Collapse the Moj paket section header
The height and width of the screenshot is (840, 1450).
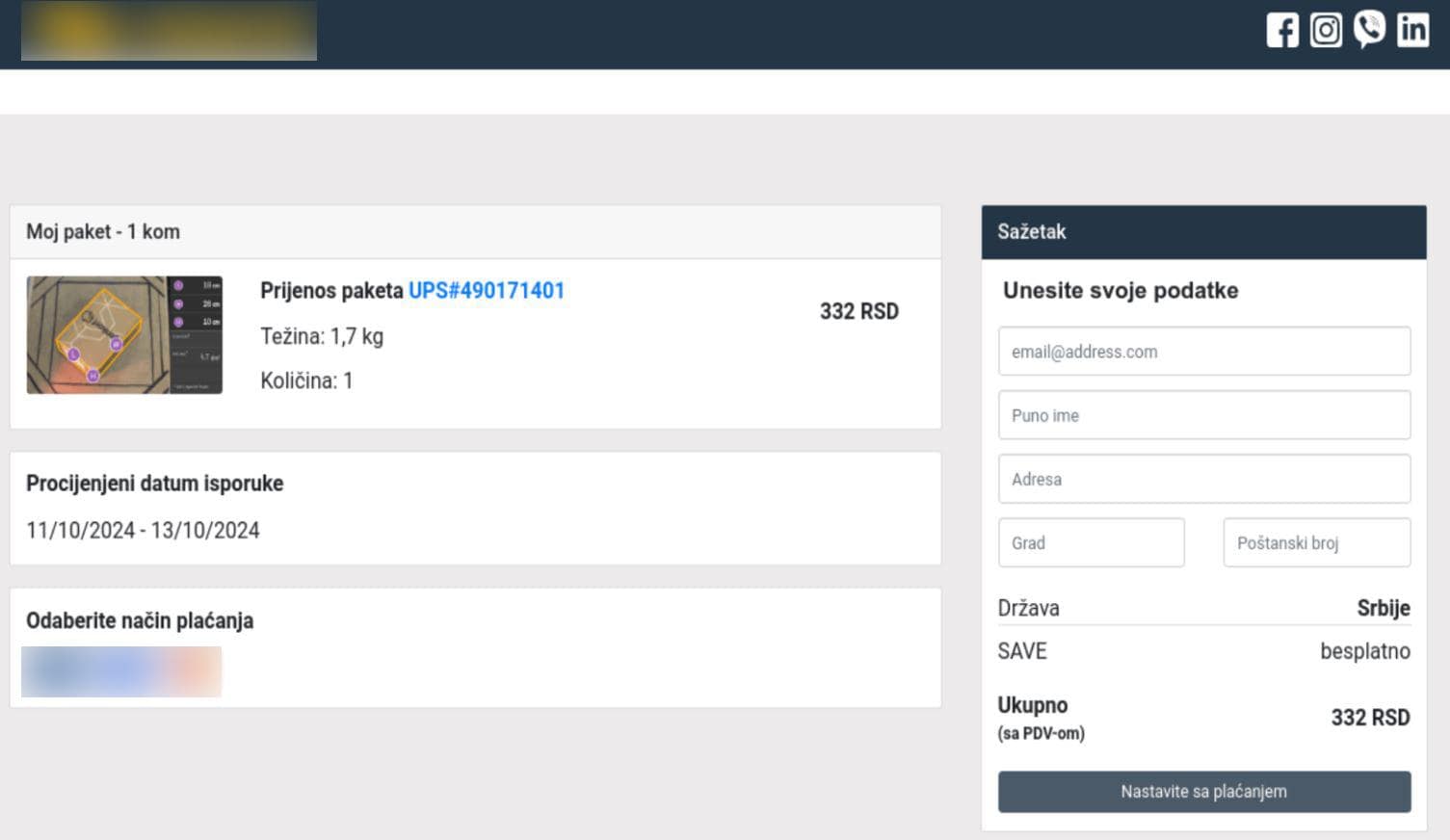point(103,231)
